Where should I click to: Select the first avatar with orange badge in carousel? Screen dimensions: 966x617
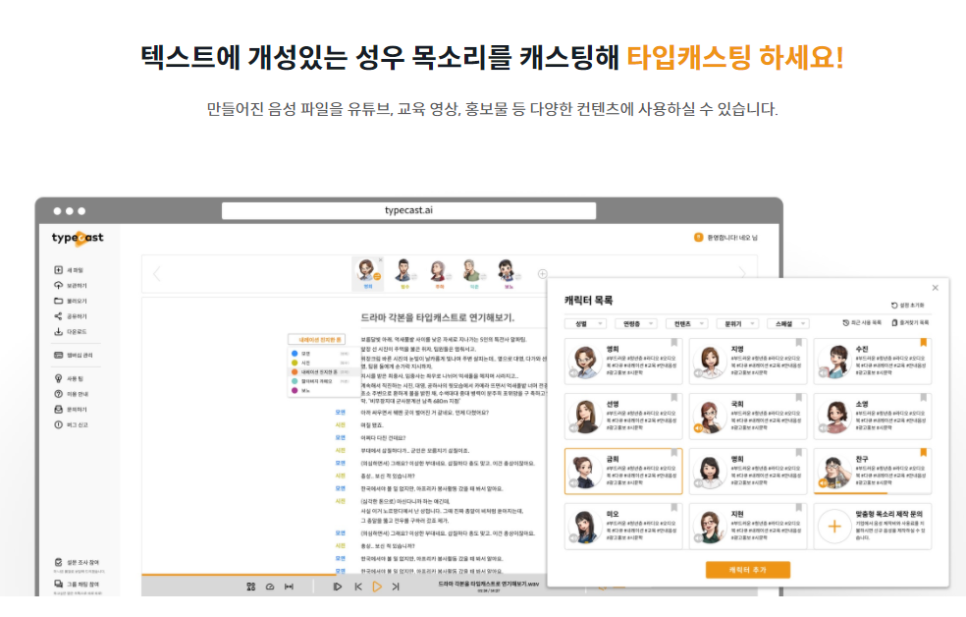368,273
